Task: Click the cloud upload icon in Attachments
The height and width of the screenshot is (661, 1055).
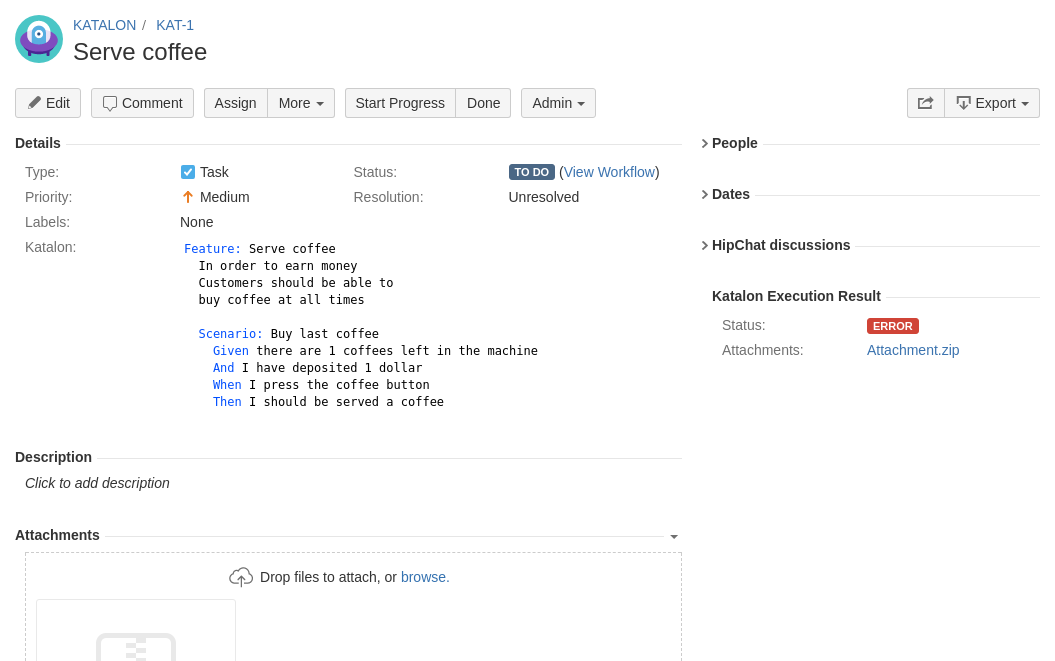Action: coord(241,577)
